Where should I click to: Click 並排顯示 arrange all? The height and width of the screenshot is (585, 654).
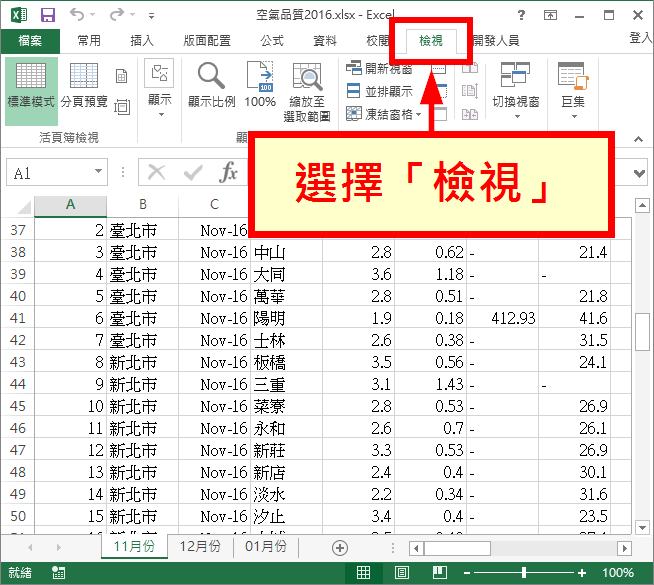380,91
